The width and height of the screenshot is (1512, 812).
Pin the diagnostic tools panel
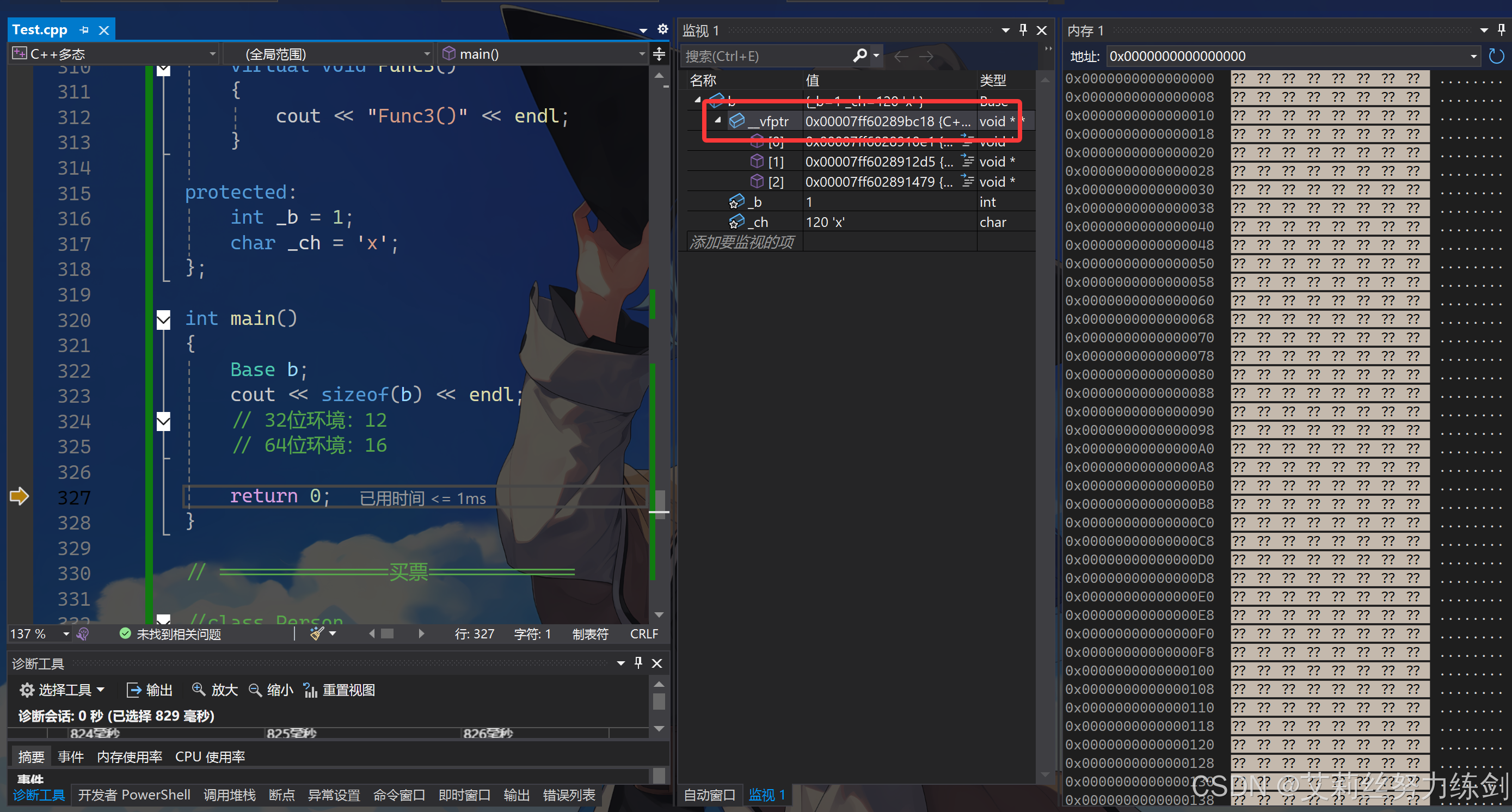click(x=638, y=663)
